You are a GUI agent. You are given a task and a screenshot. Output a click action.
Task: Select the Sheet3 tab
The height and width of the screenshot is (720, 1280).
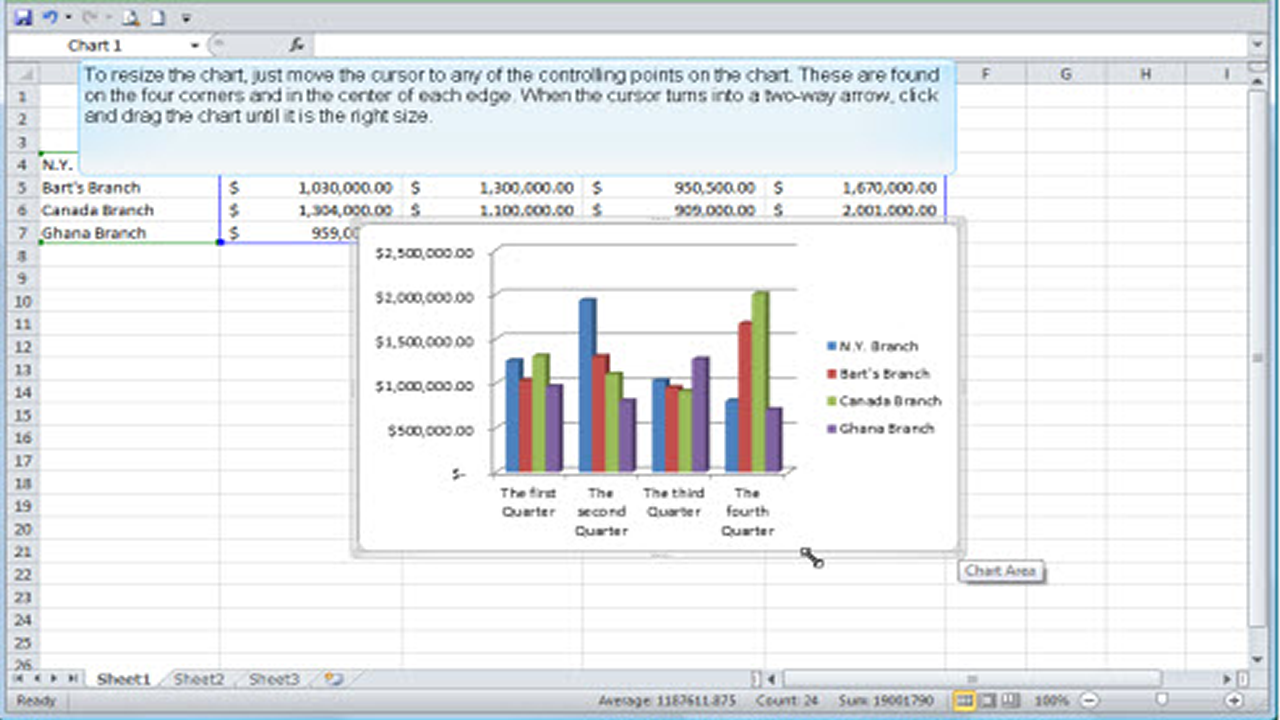pyautogui.click(x=274, y=679)
